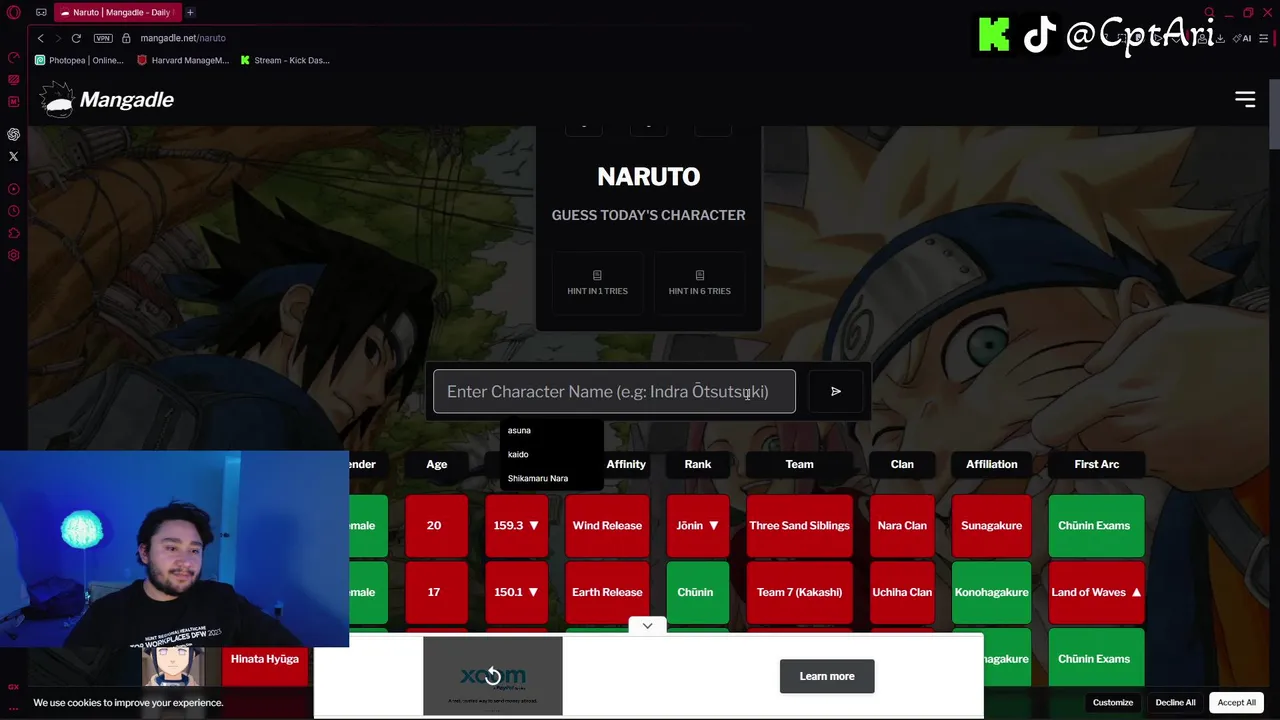Accept all cookies

point(1237,702)
